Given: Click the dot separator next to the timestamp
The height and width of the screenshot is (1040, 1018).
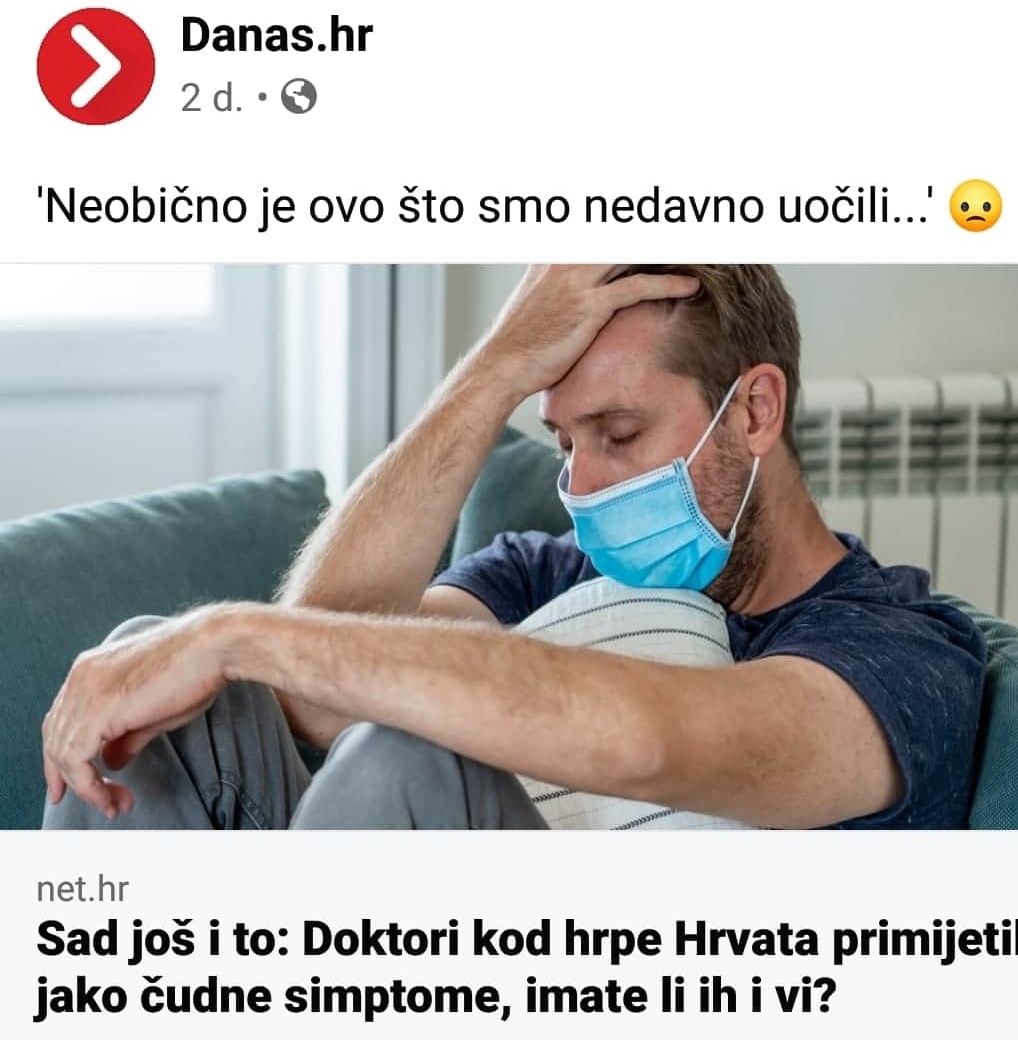Looking at the screenshot, I should (263, 98).
